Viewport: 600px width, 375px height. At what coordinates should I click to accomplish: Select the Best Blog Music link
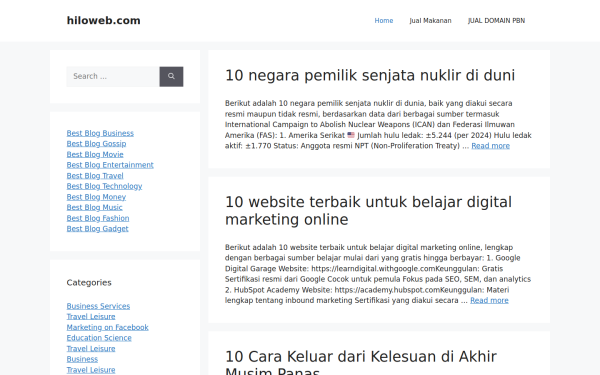tap(94, 207)
